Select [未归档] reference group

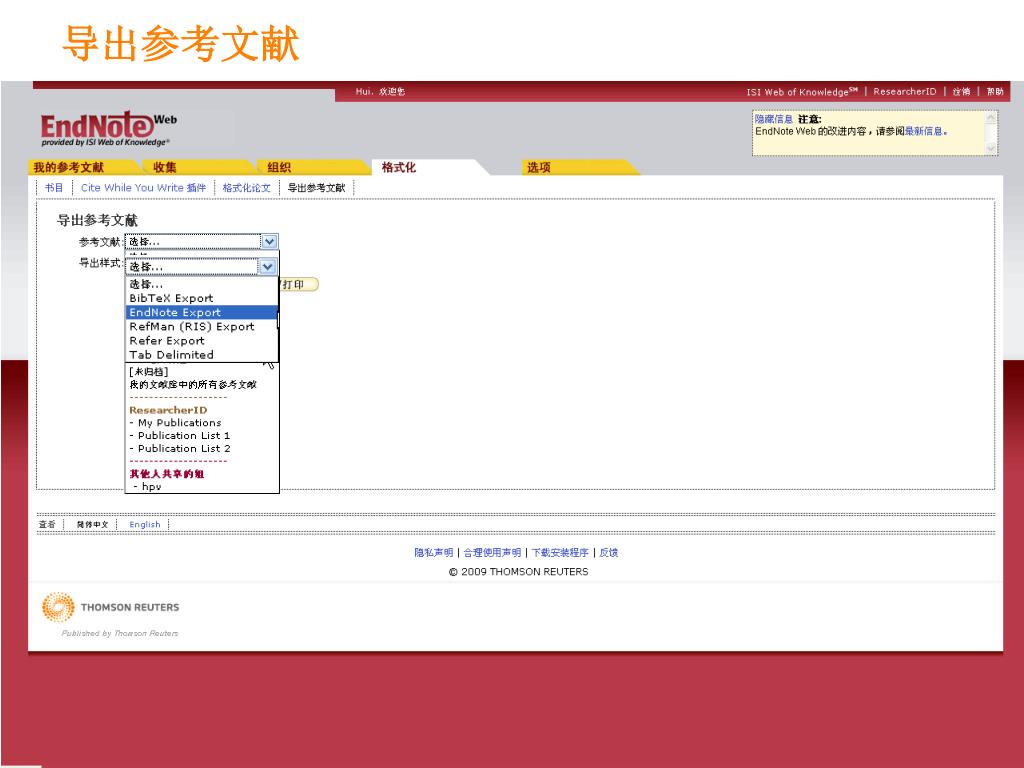[x=149, y=372]
